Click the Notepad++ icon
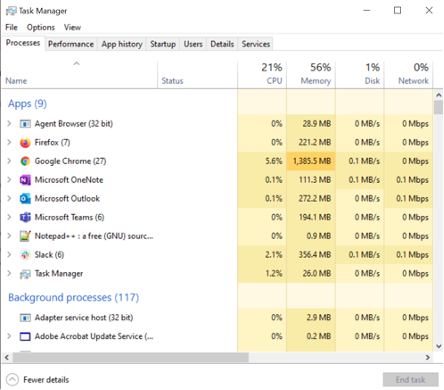444x390 pixels. [25, 236]
